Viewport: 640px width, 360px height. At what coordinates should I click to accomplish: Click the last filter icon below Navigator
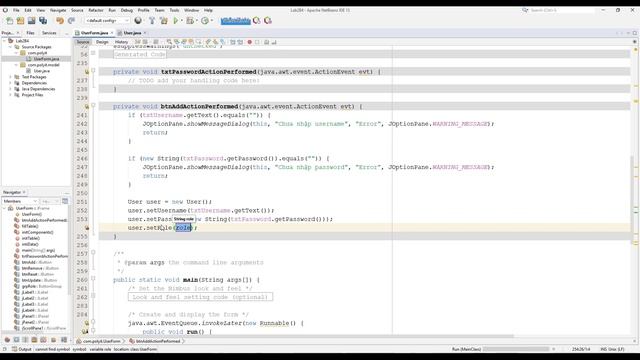tap(64, 340)
